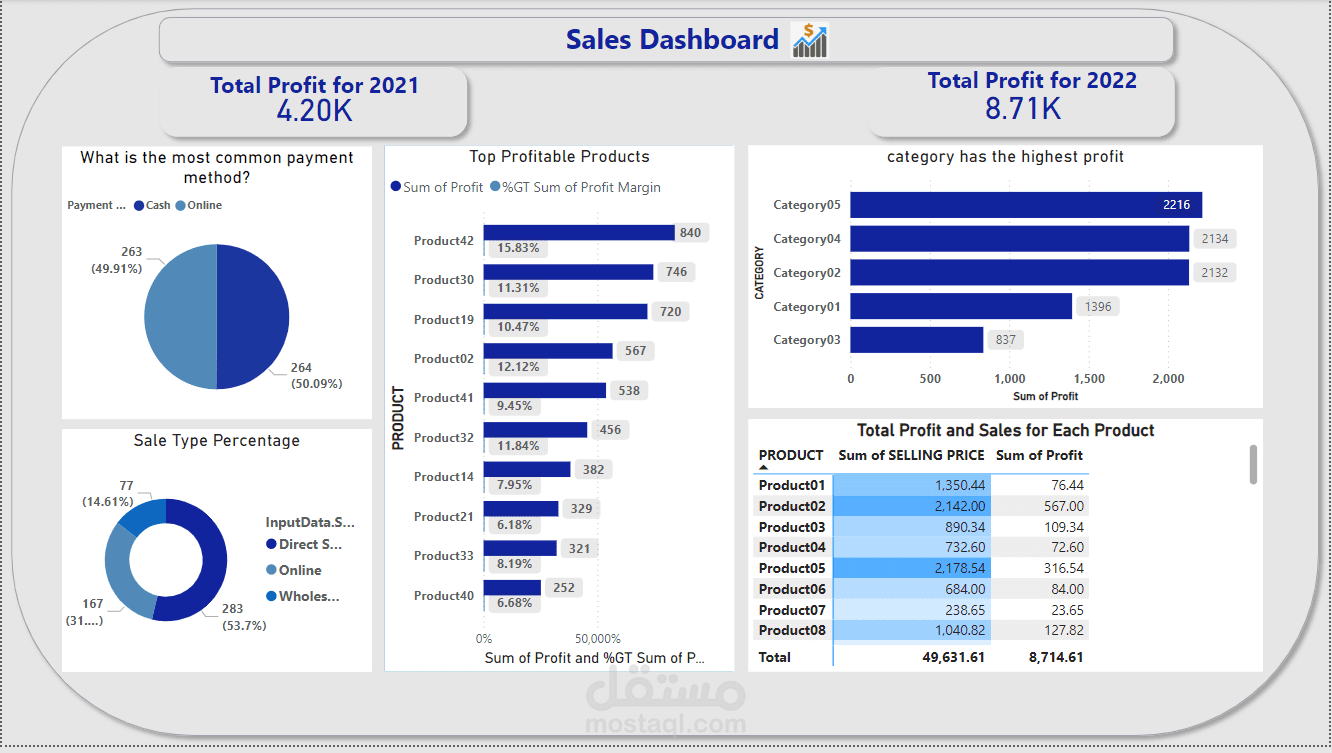Select the Category02 bar
Screen dimensions: 1332x753
click(1020, 272)
